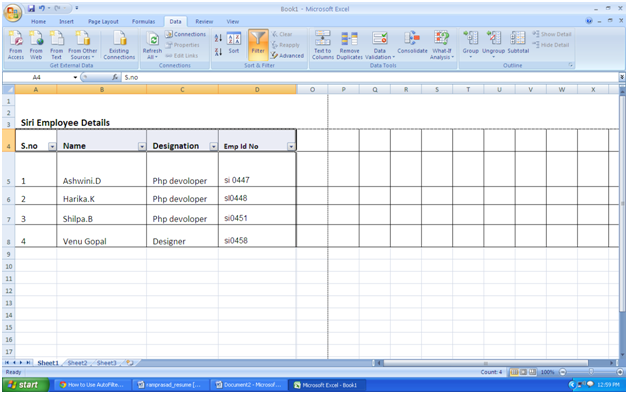This screenshot has width=628, height=394.
Task: Switch to Page Break Preview in status bar
Action: click(532, 372)
